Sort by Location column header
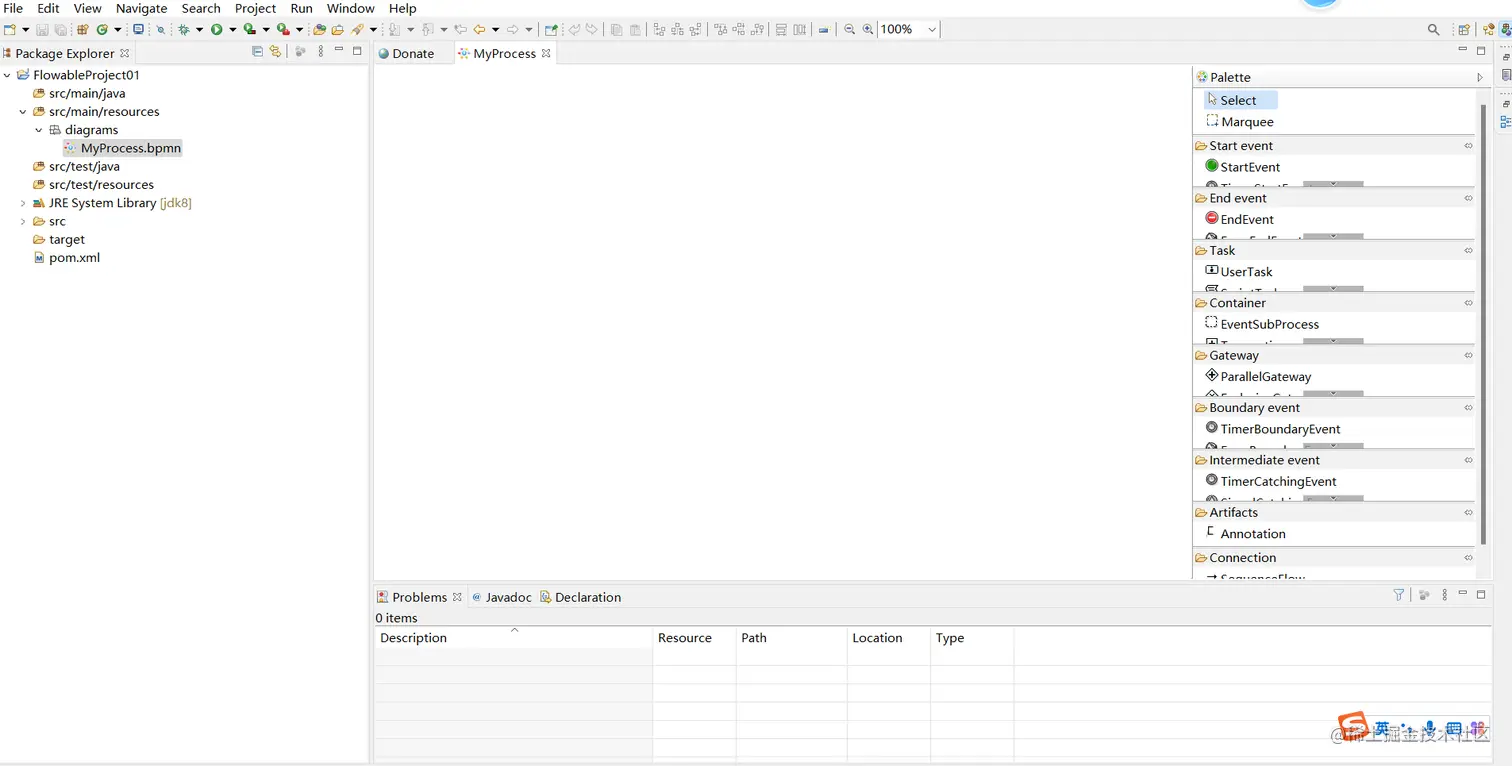1512x766 pixels. 888,638
